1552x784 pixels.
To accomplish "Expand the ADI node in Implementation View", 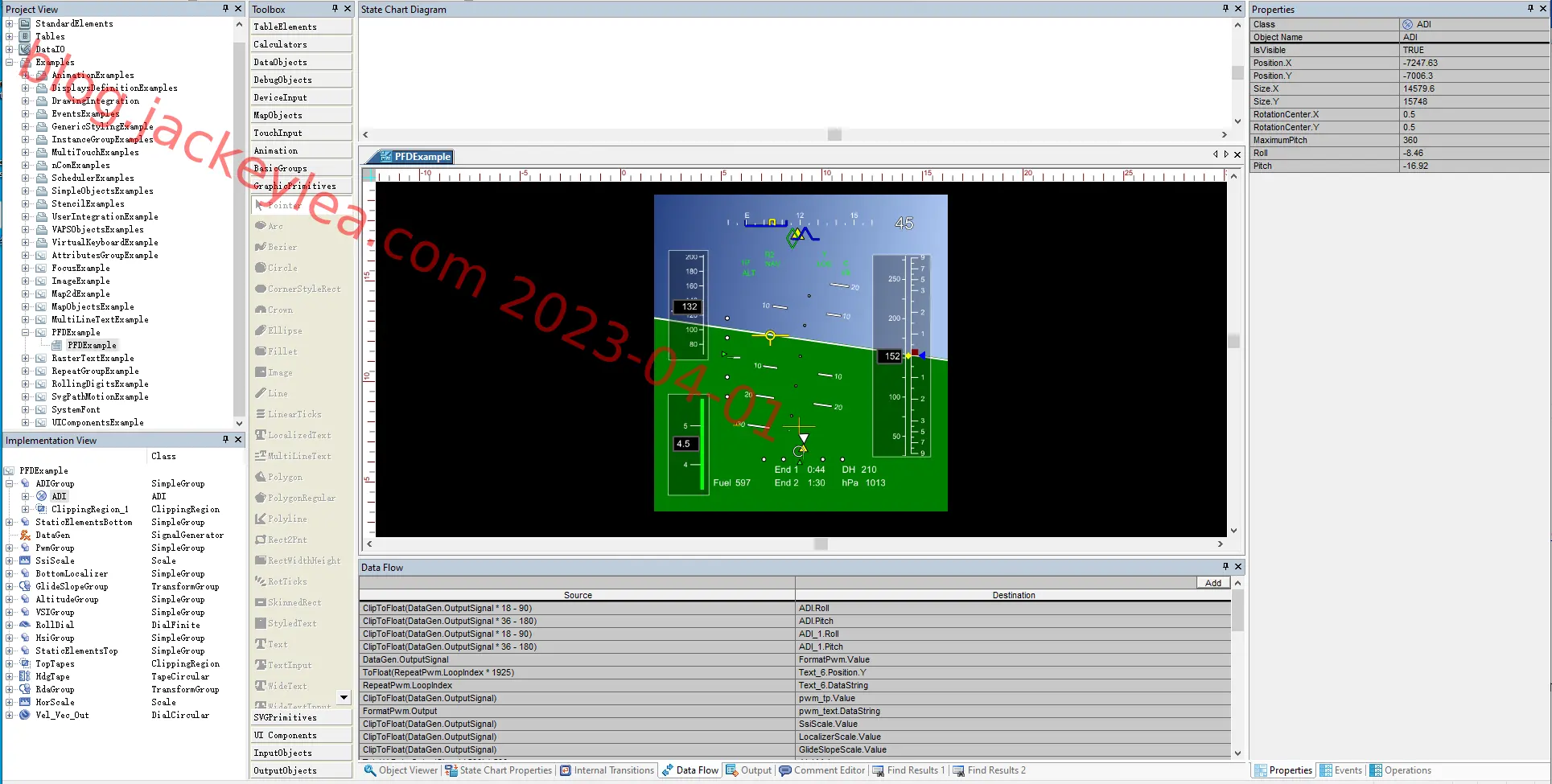I will (25, 496).
